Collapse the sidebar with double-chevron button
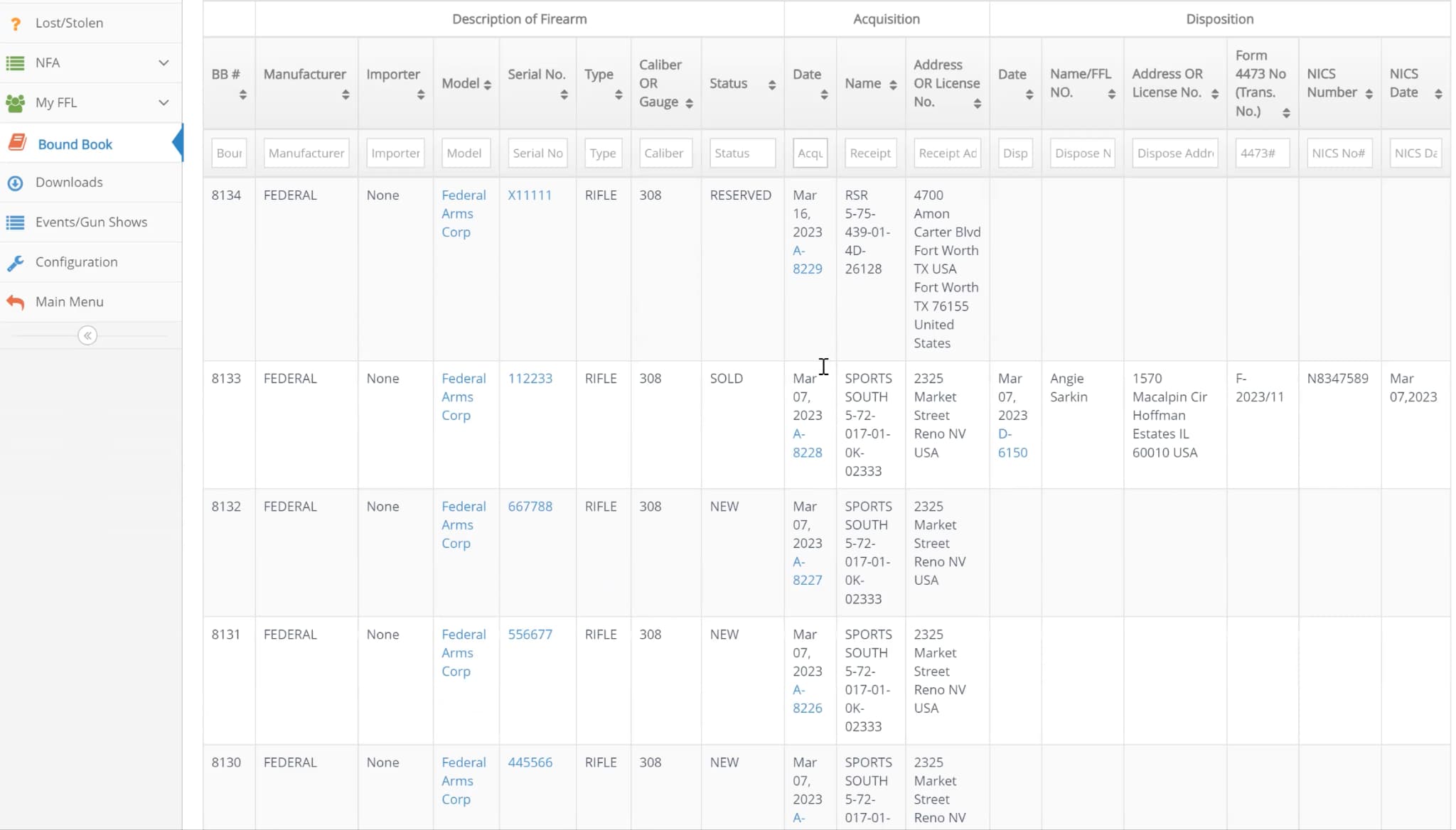1456x830 pixels. pyautogui.click(x=87, y=335)
